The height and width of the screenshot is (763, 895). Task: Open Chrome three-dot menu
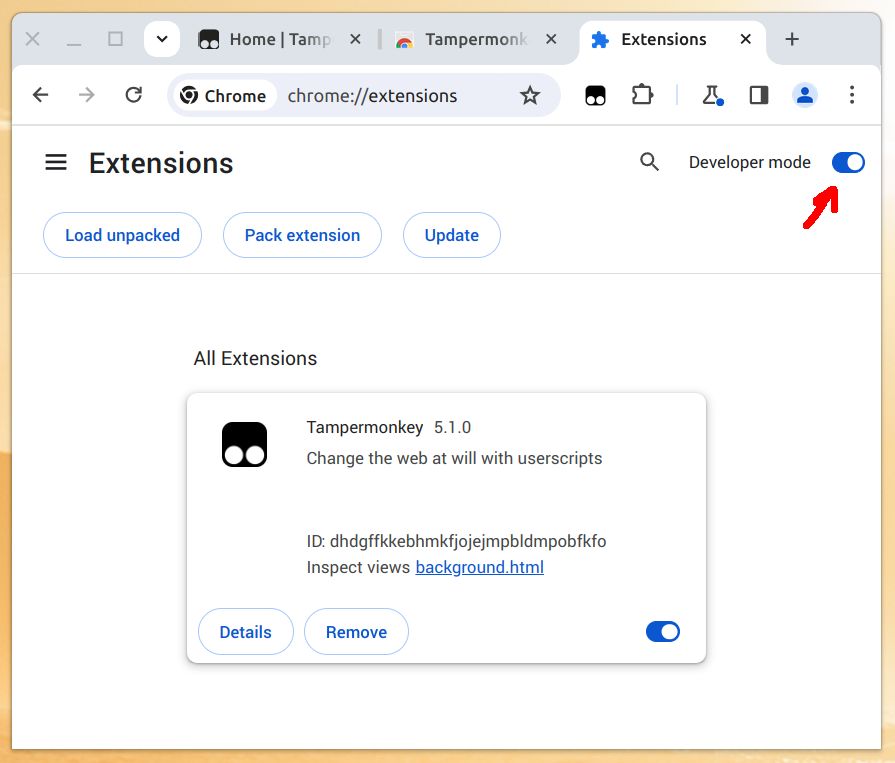click(x=852, y=95)
